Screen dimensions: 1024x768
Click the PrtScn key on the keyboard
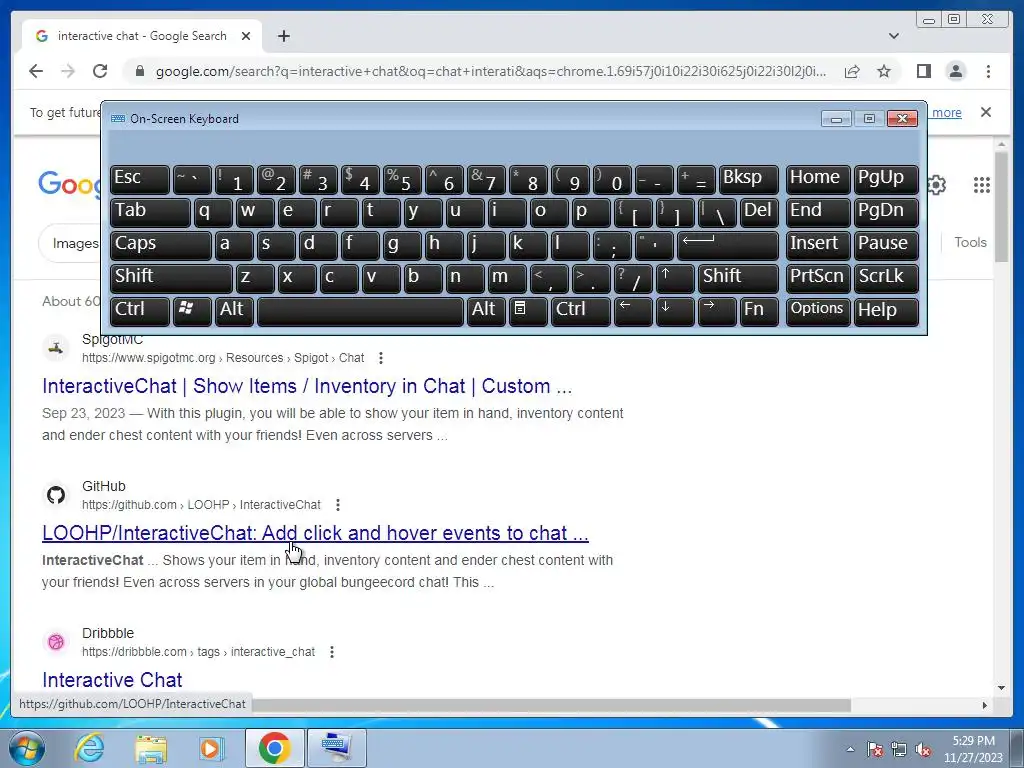coord(818,278)
